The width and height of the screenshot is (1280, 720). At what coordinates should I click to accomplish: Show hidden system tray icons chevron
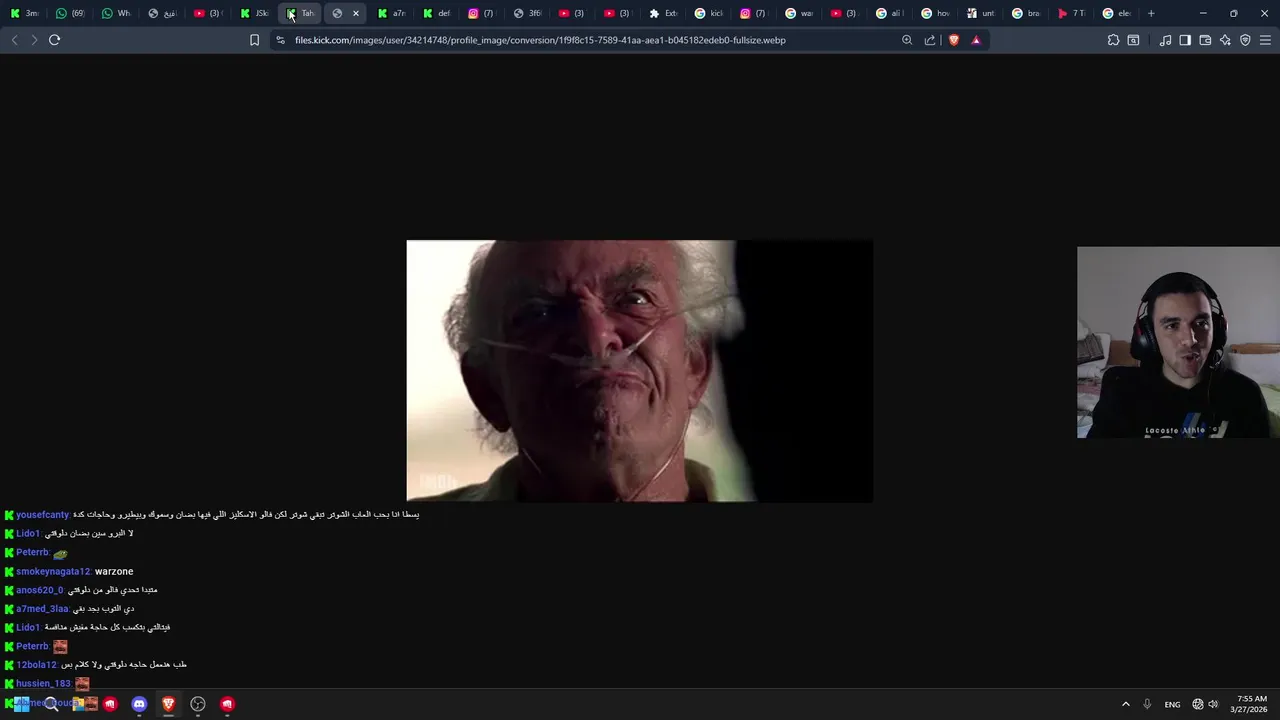click(x=1125, y=704)
